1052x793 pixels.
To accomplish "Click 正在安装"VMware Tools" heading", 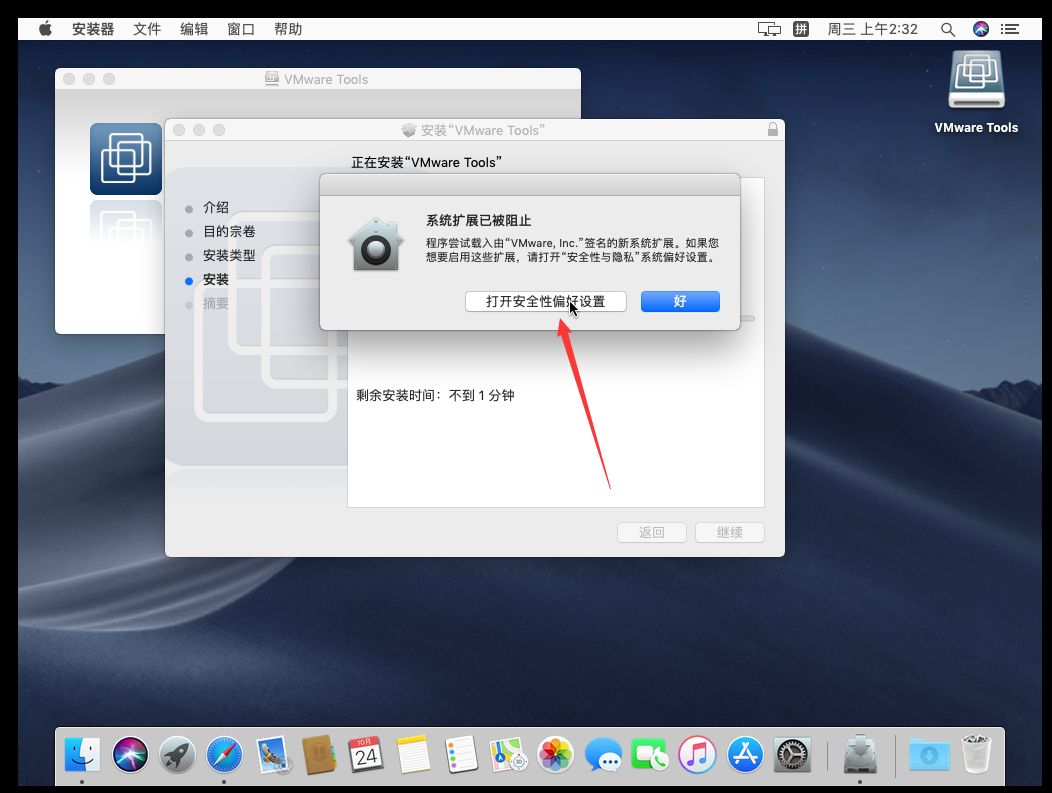I will (426, 162).
